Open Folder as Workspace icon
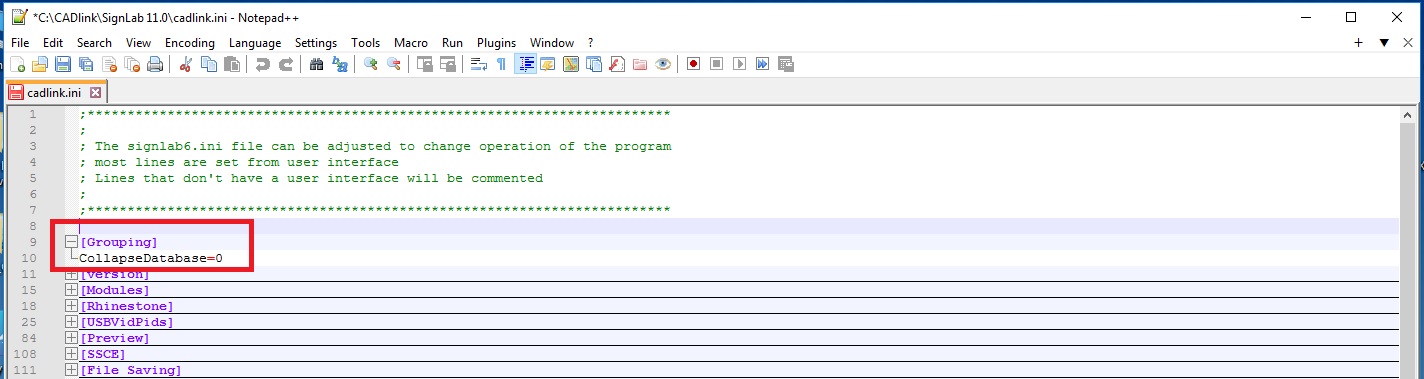The image size is (1424, 379). (x=640, y=64)
